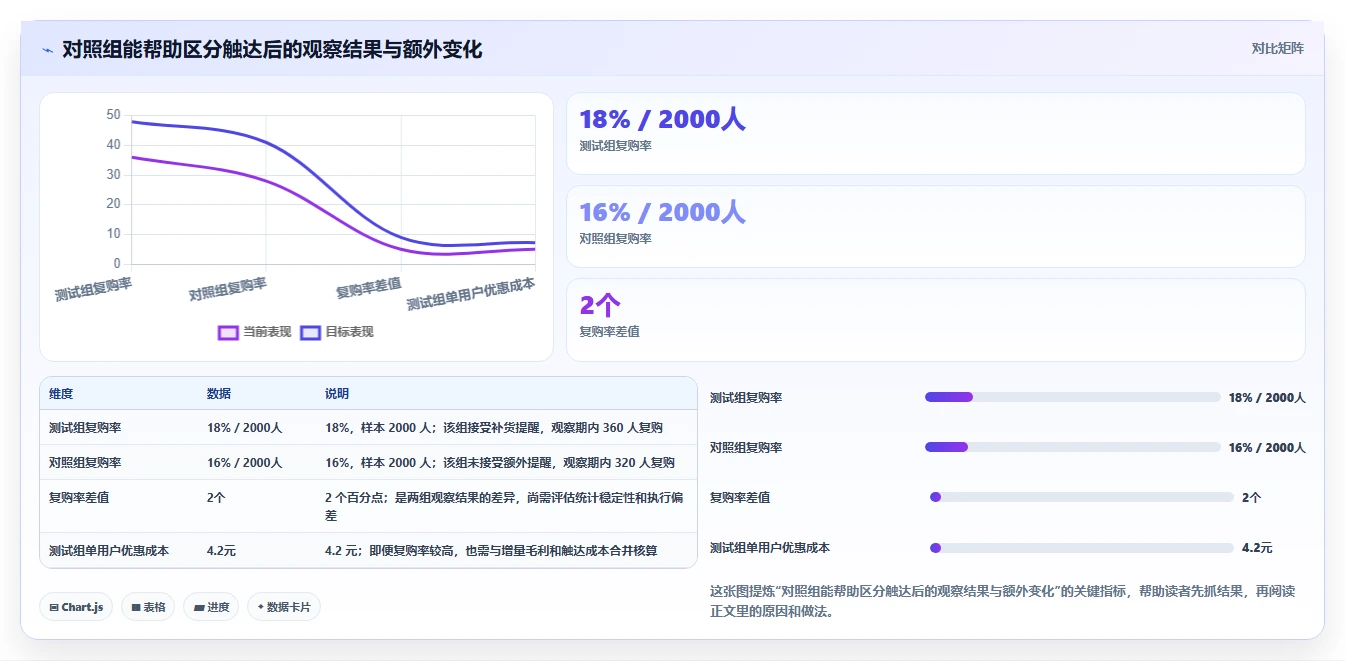The height and width of the screenshot is (661, 1345).
Task: Click the 测试组复购率 chart axis label
Action: pos(93,290)
